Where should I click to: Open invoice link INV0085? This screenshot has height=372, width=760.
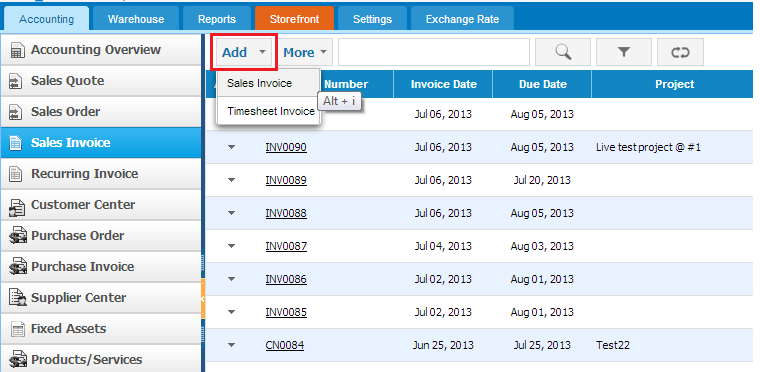click(x=286, y=312)
